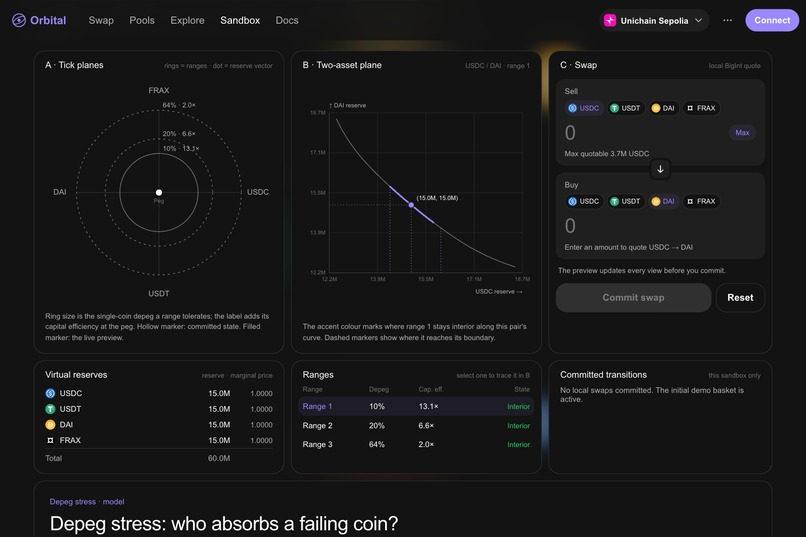Select the Range 2 row
806x537 pixels.
(x=416, y=425)
